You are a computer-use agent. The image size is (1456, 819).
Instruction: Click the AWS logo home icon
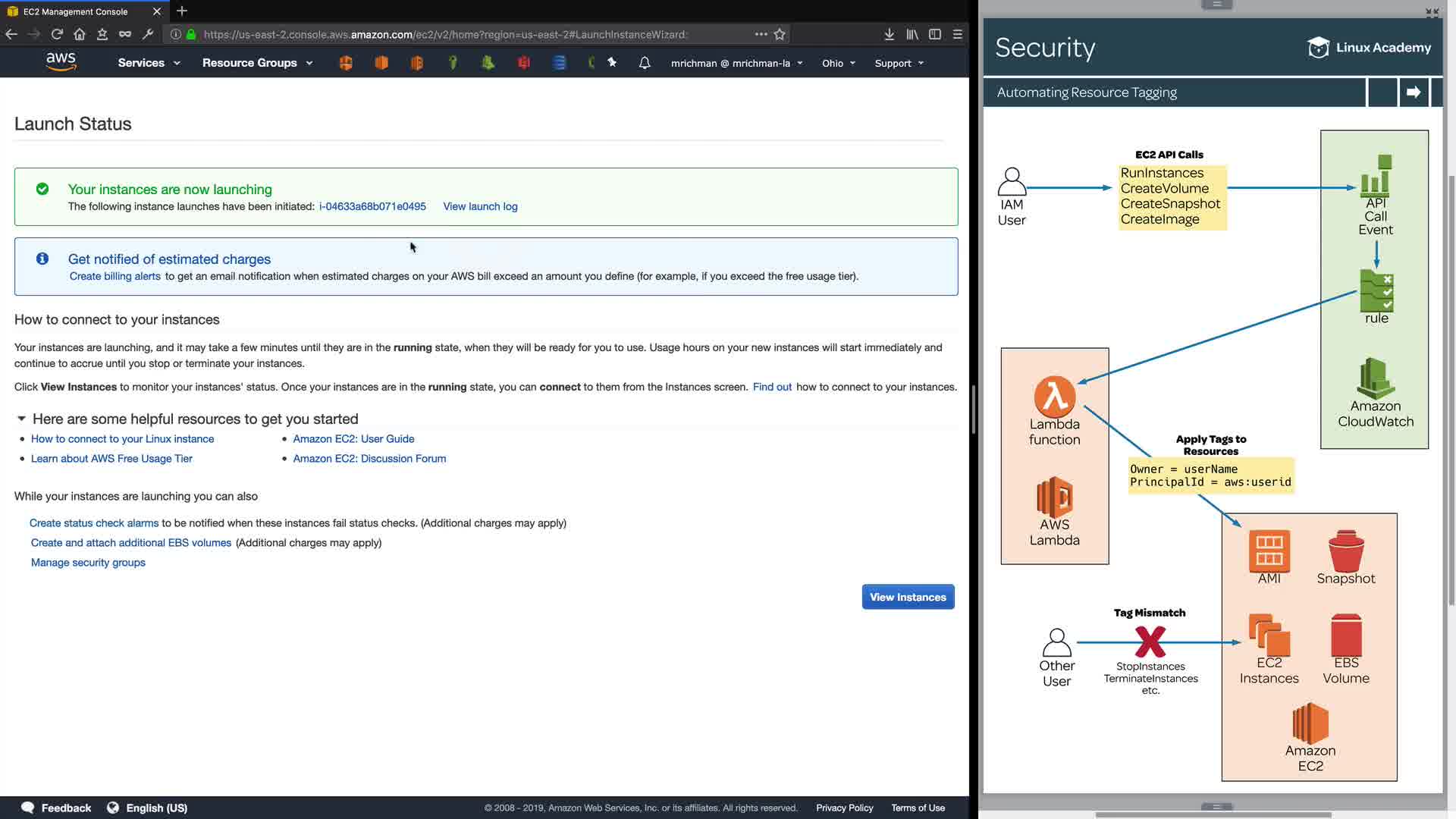click(61, 61)
